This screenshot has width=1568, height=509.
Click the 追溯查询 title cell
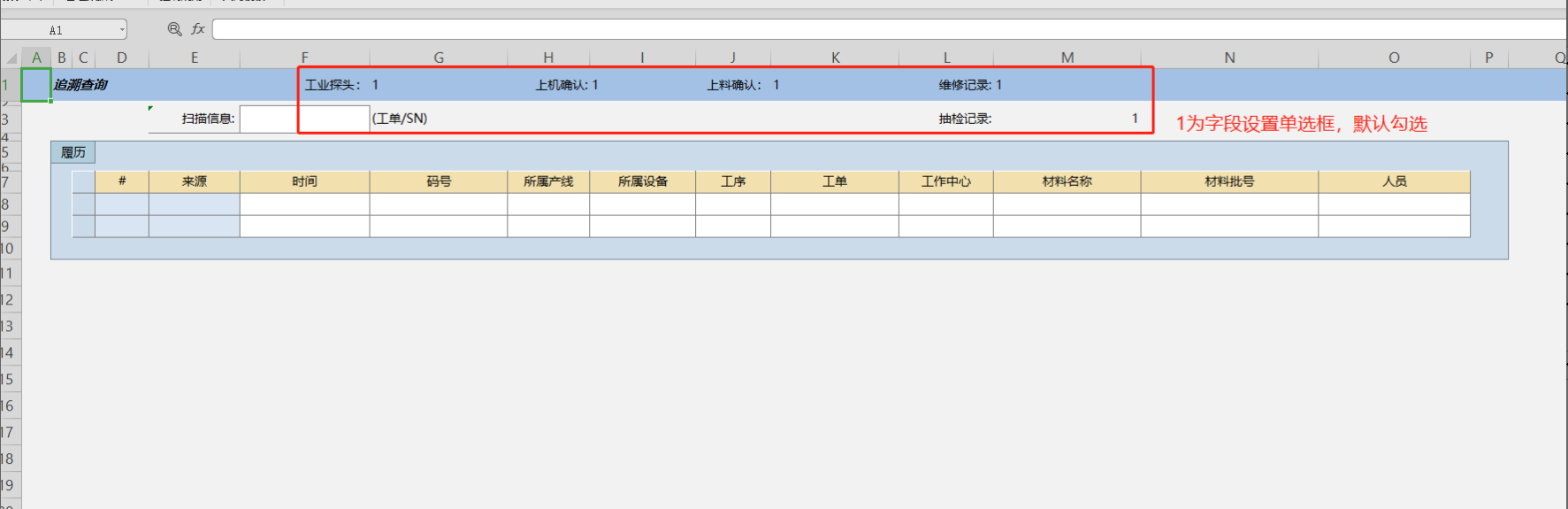click(80, 85)
